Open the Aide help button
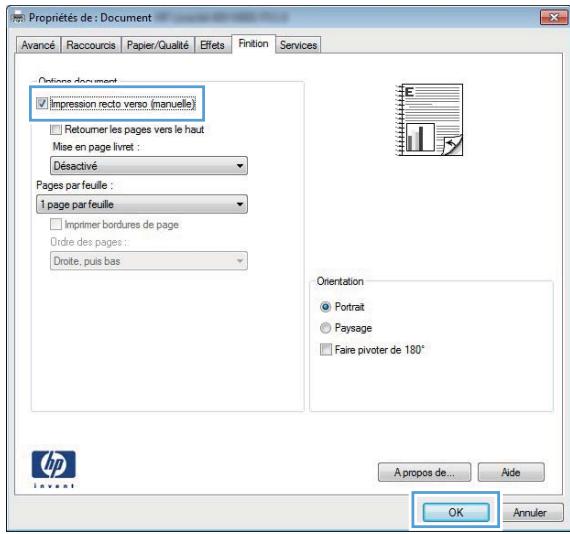Screen dimensions: 570x534 pos(511,472)
